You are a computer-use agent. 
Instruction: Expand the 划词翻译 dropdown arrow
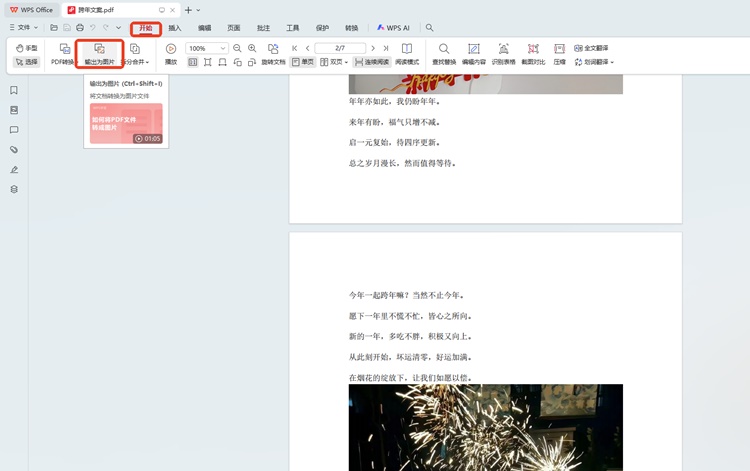[x=612, y=62]
